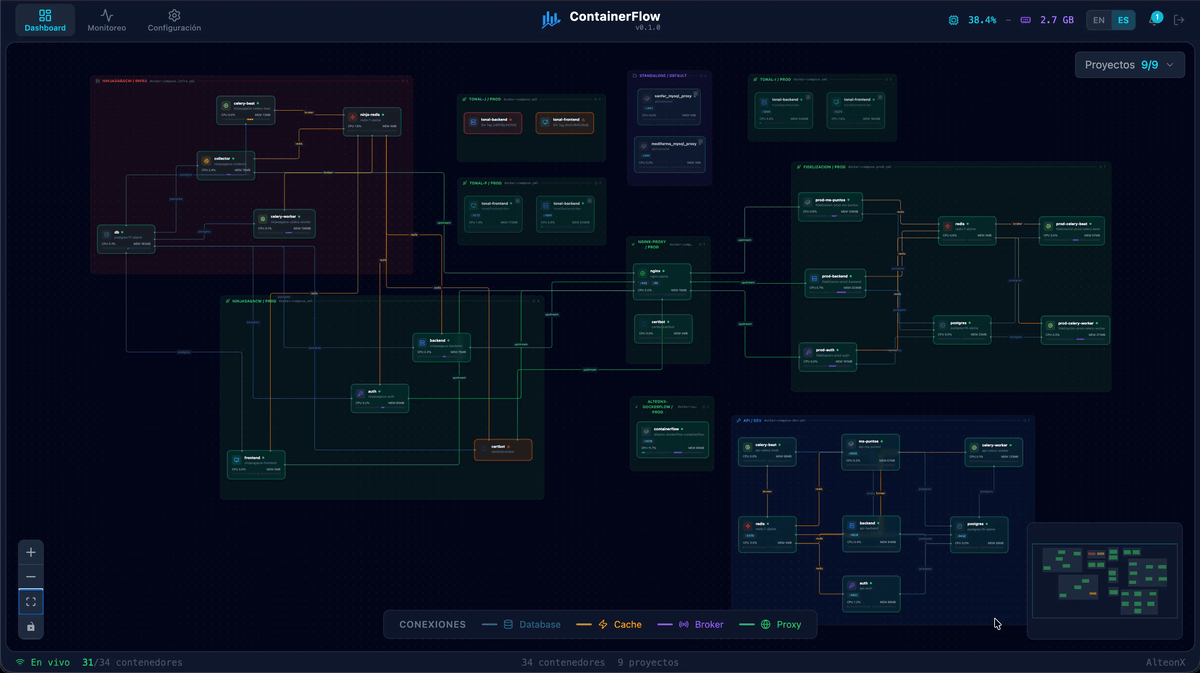Select the ms-puntos node in API / DEV
The height and width of the screenshot is (673, 1200).
870,452
